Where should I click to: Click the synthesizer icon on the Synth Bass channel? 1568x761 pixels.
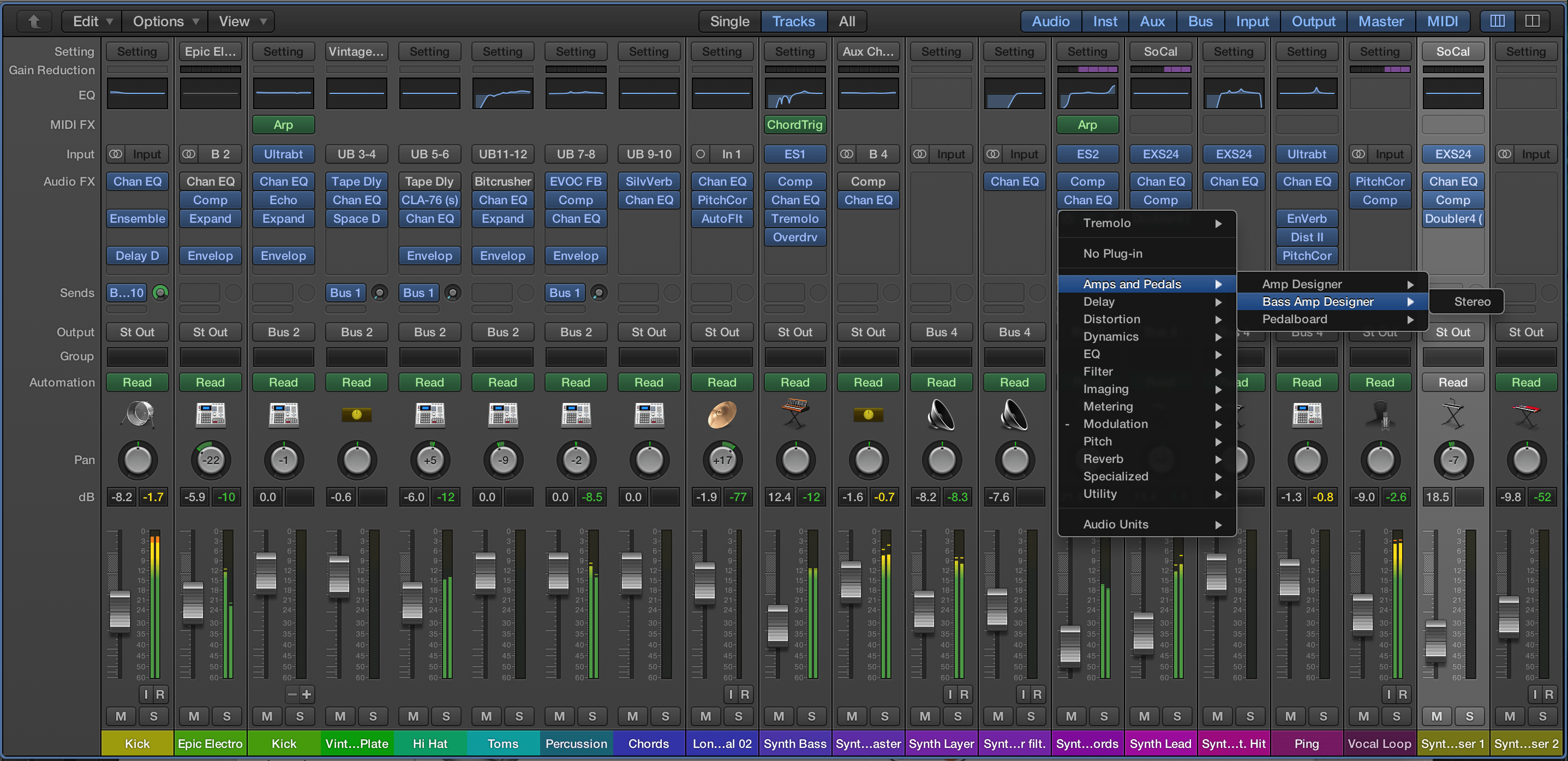(795, 415)
